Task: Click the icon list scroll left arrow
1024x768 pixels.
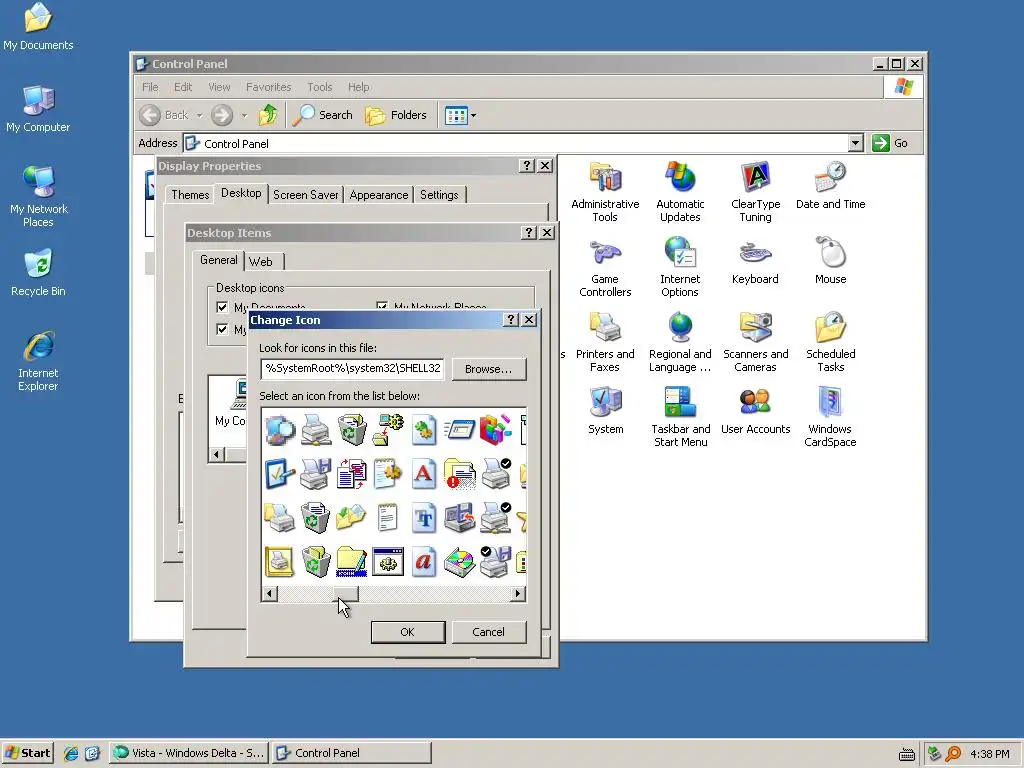Action: [269, 594]
